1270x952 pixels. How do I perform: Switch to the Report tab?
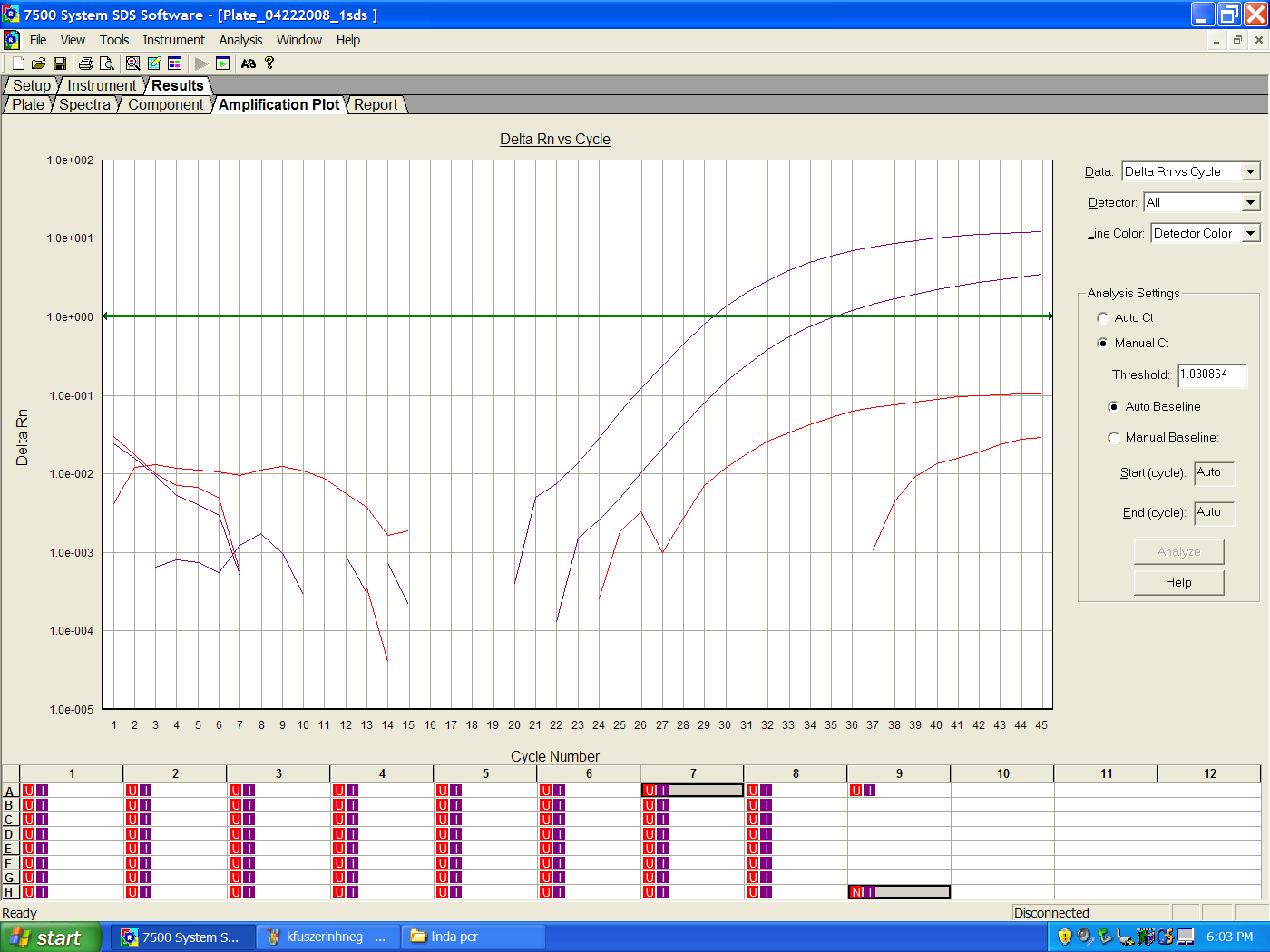click(376, 104)
